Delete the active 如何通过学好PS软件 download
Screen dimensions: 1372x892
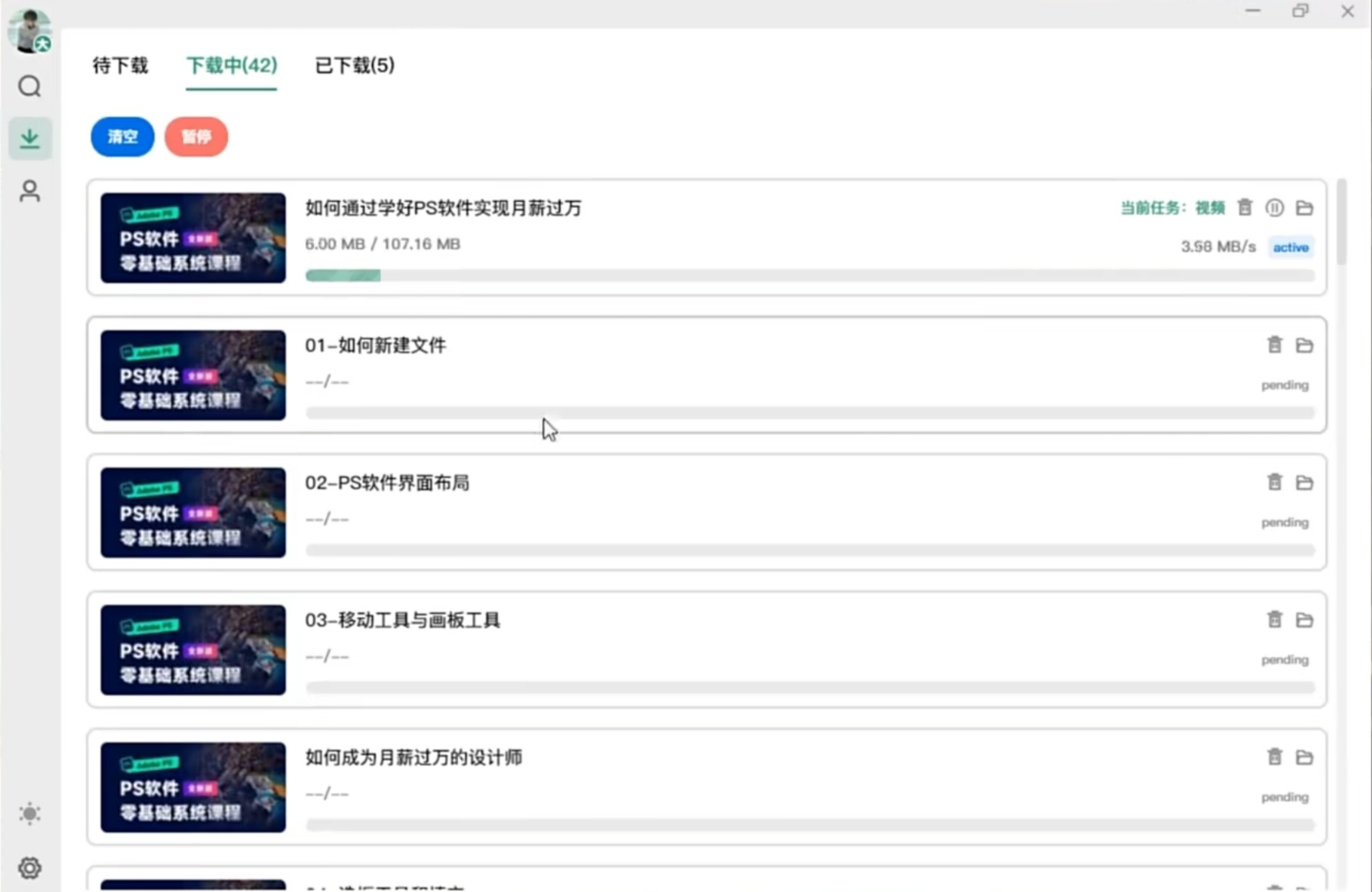click(1245, 207)
